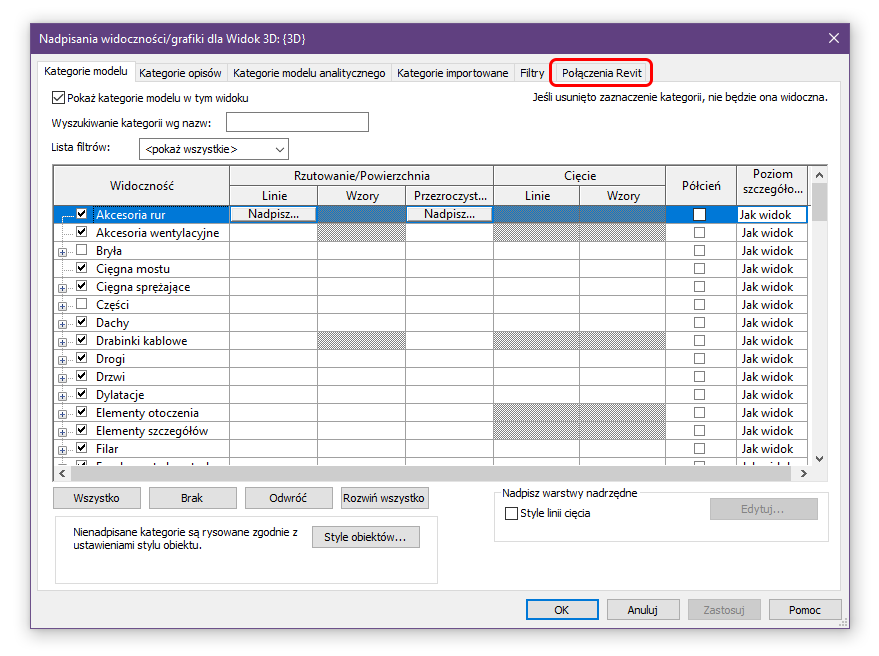Toggle visibility of Drzwi category

click(82, 376)
